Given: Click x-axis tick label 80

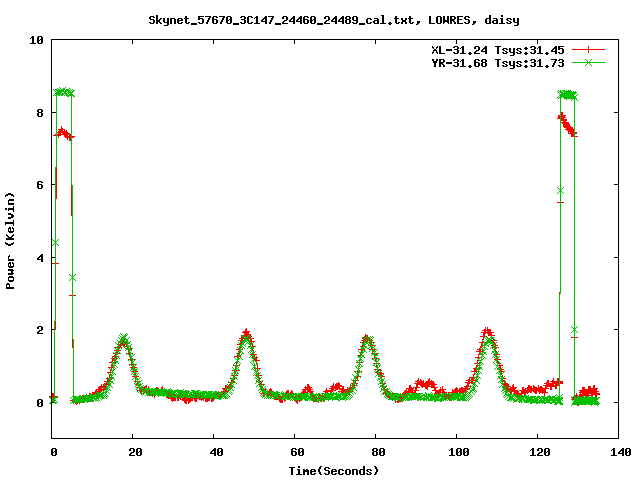Looking at the screenshot, I should 378,452.
